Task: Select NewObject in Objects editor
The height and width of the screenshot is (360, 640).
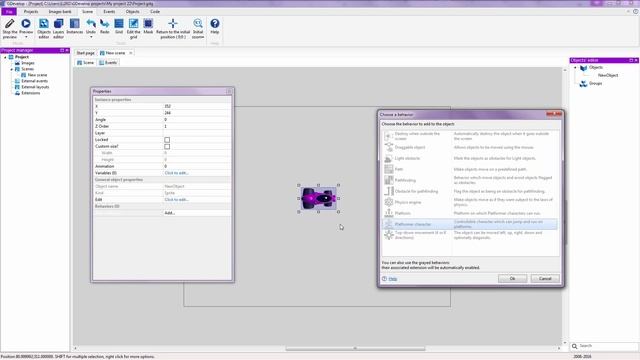Action: (608, 76)
